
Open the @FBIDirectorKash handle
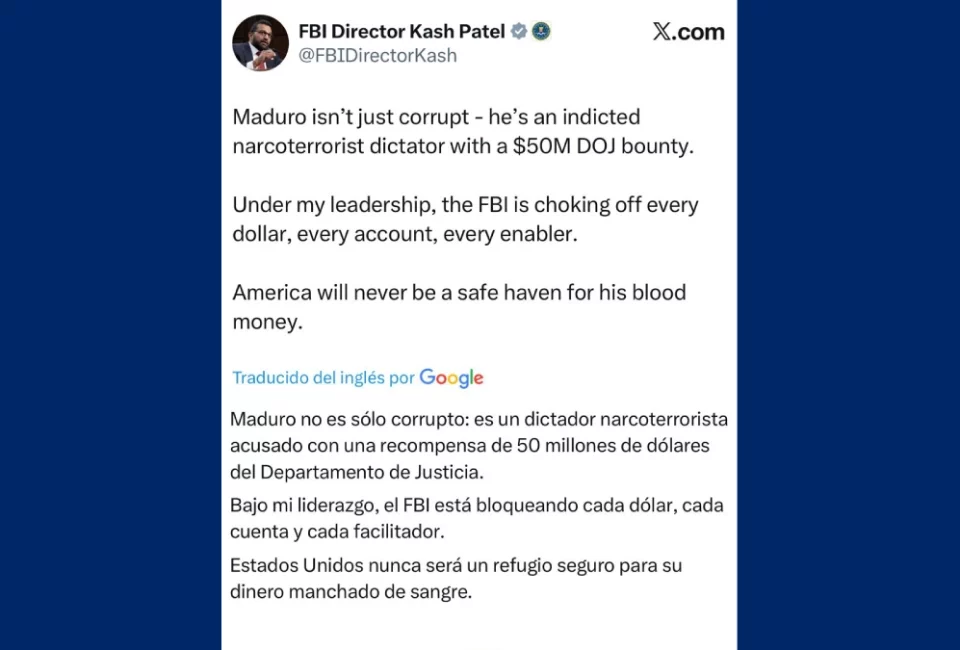pos(377,56)
